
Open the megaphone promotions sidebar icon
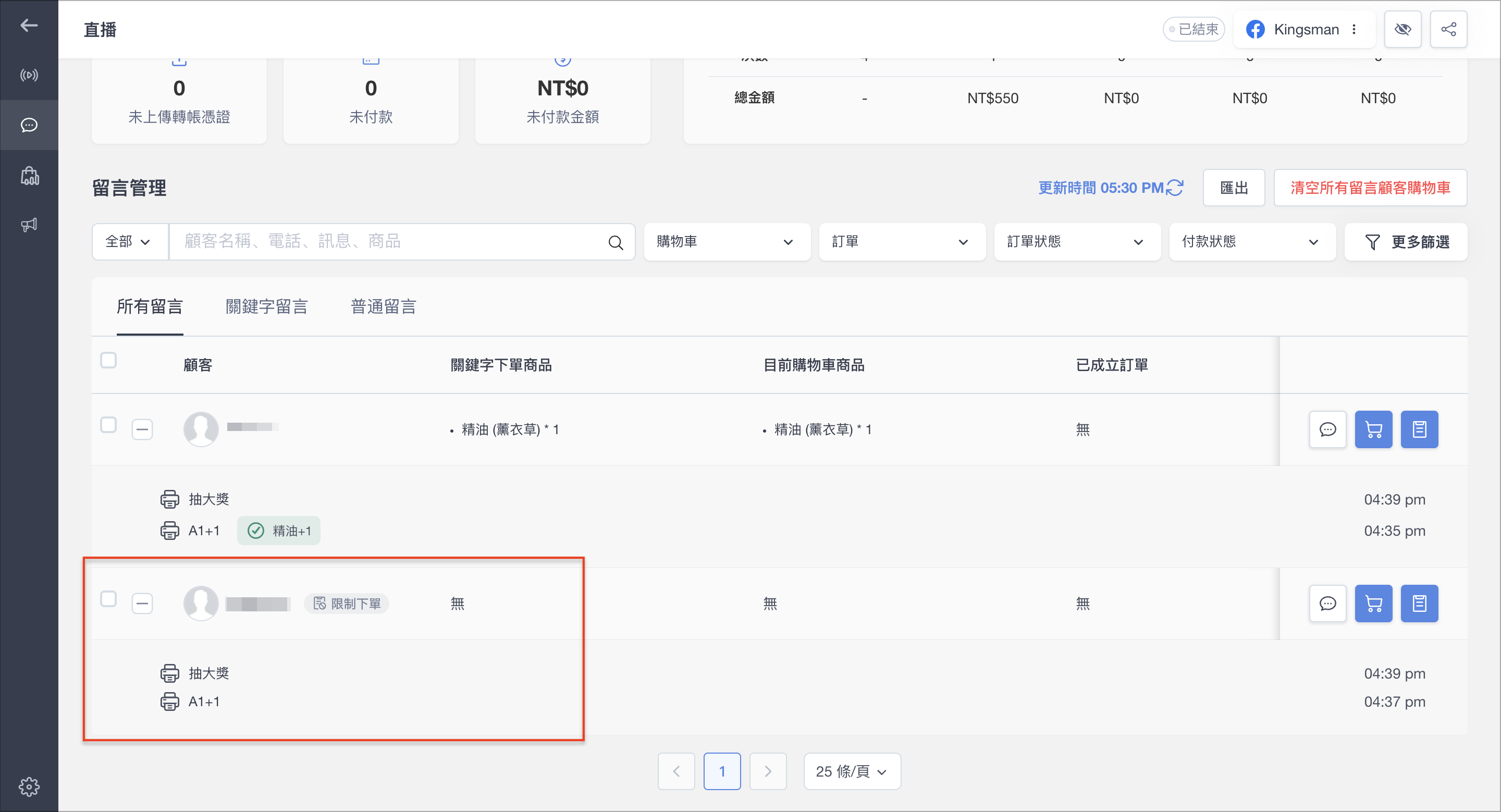coord(29,225)
